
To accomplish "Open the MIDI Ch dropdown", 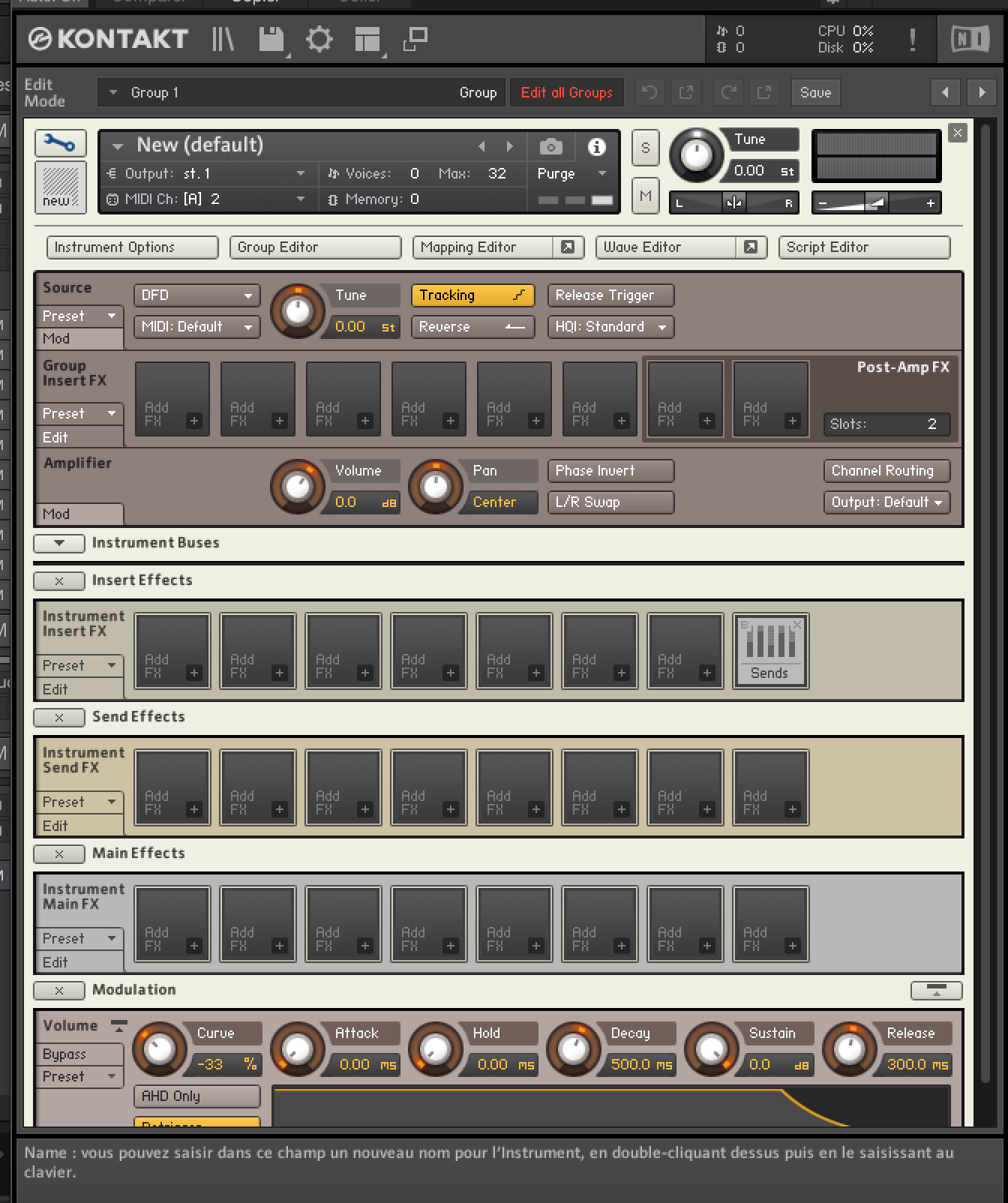I will coord(206,199).
